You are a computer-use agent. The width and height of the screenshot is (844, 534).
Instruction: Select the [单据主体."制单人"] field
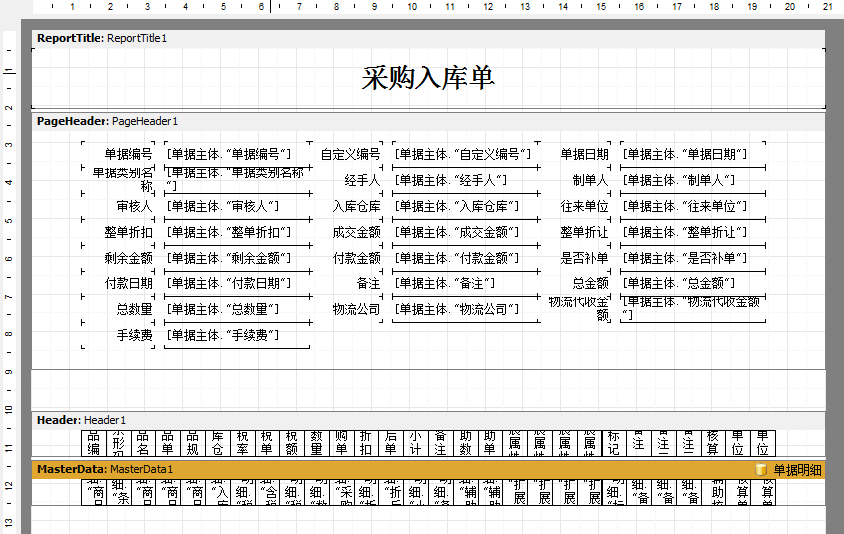coord(692,180)
